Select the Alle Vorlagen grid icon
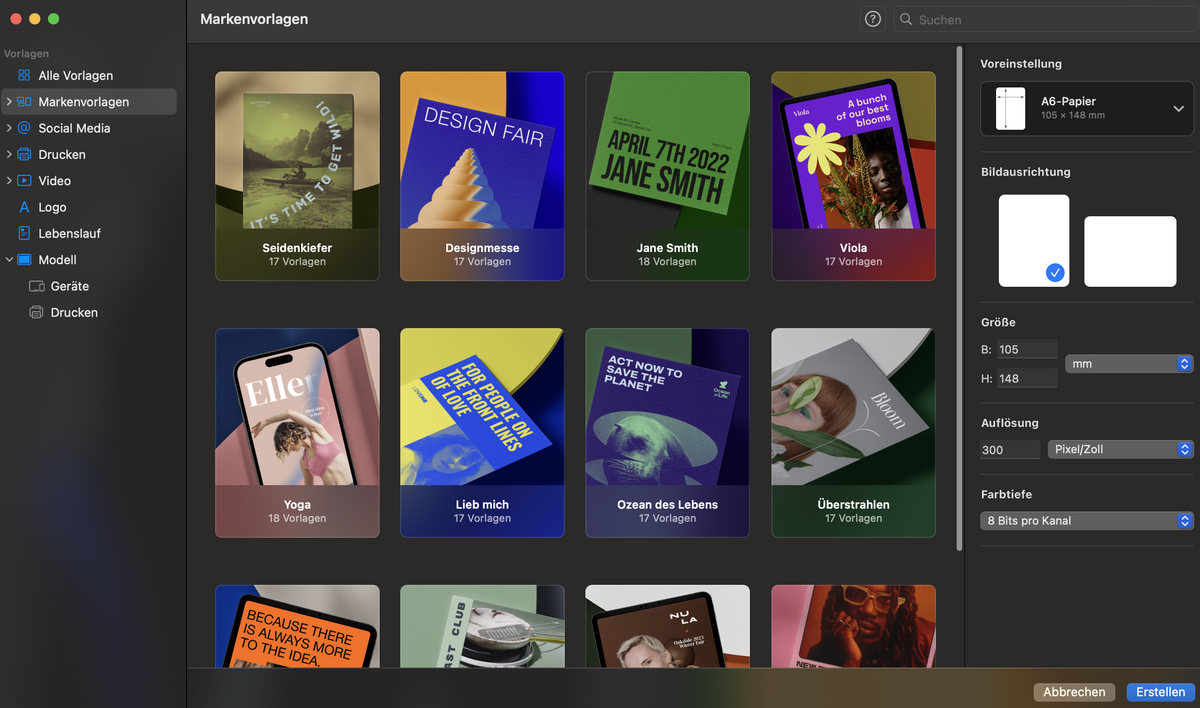Screen dimensions: 1200x708 [24, 75]
